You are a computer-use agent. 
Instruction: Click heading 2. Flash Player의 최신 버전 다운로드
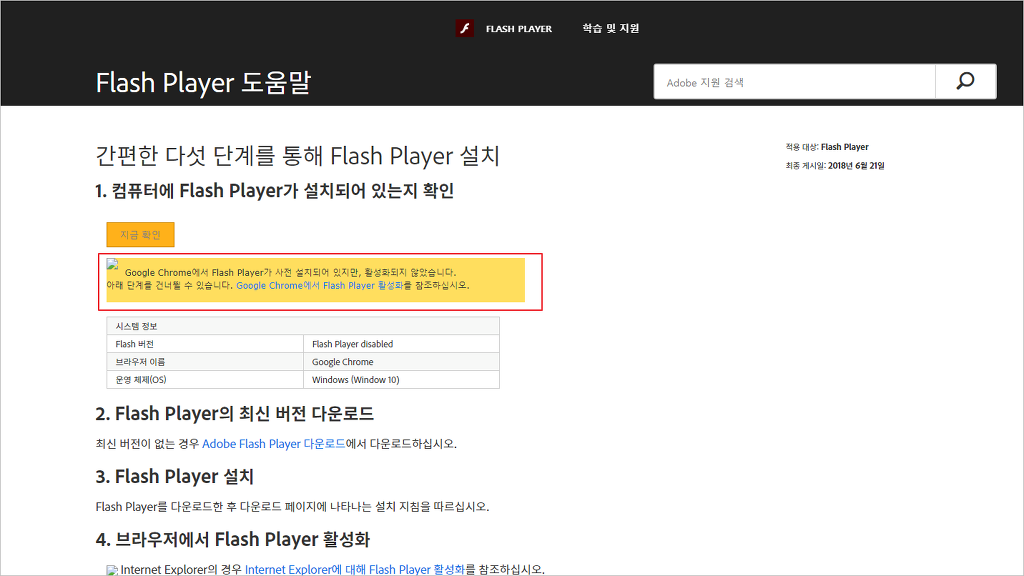(x=234, y=413)
